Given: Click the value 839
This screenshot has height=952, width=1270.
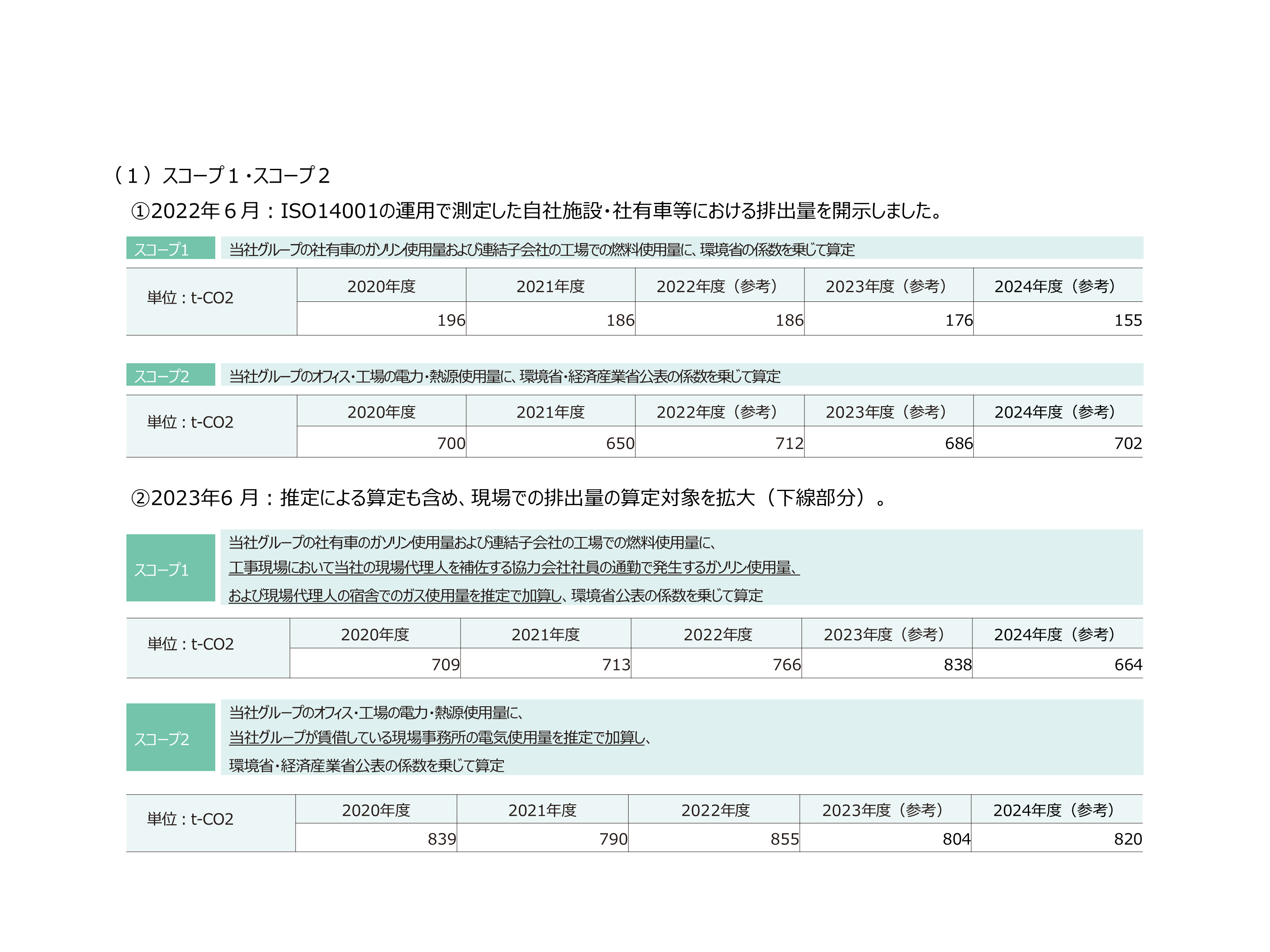Looking at the screenshot, I should point(442,839).
